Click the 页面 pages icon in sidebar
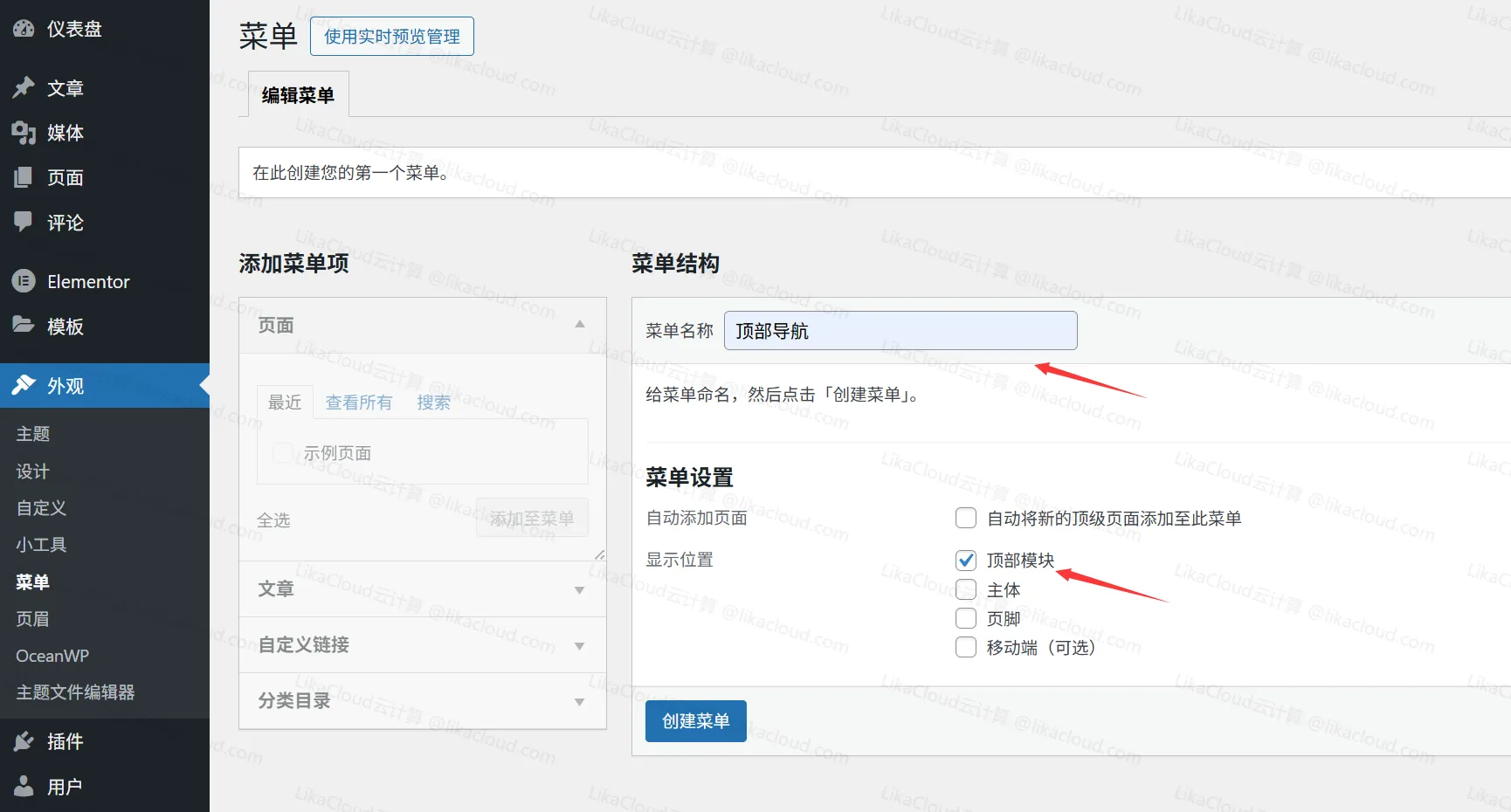Screen dimensions: 1511x812 pyautogui.click(x=24, y=177)
